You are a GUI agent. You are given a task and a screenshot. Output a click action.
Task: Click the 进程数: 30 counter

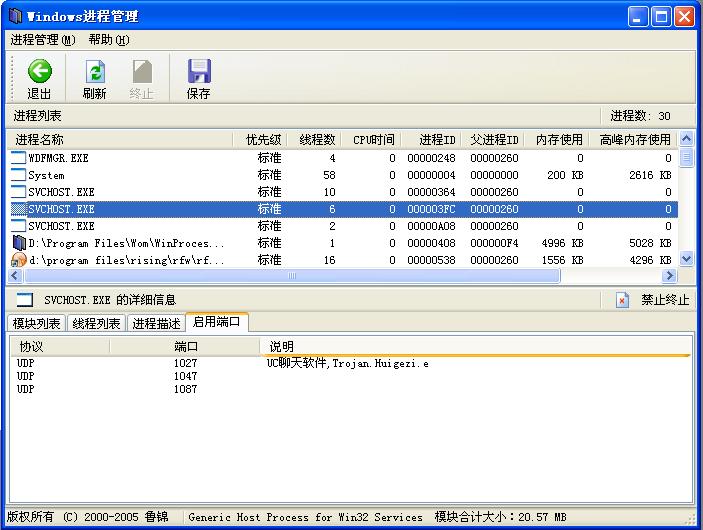640,116
